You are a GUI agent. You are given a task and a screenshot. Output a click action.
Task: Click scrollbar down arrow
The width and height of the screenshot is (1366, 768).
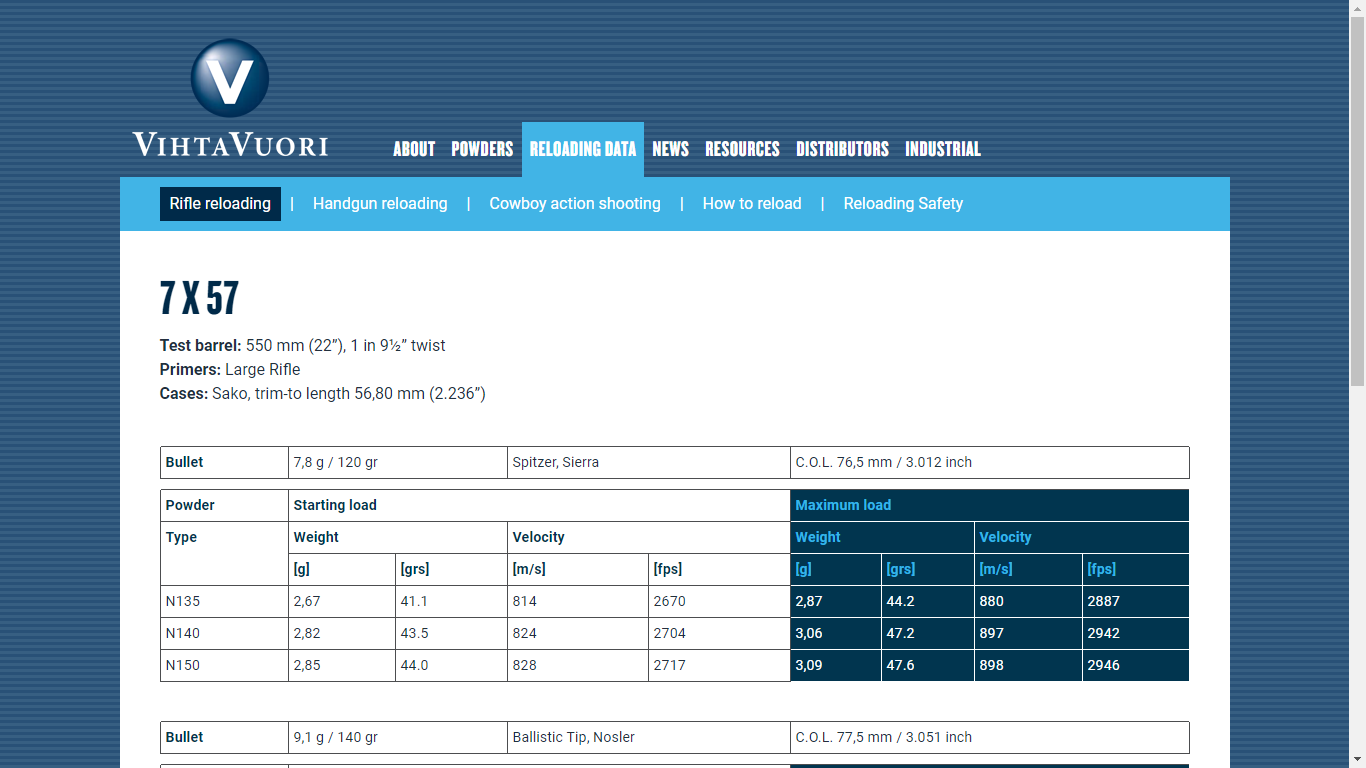(1357, 759)
